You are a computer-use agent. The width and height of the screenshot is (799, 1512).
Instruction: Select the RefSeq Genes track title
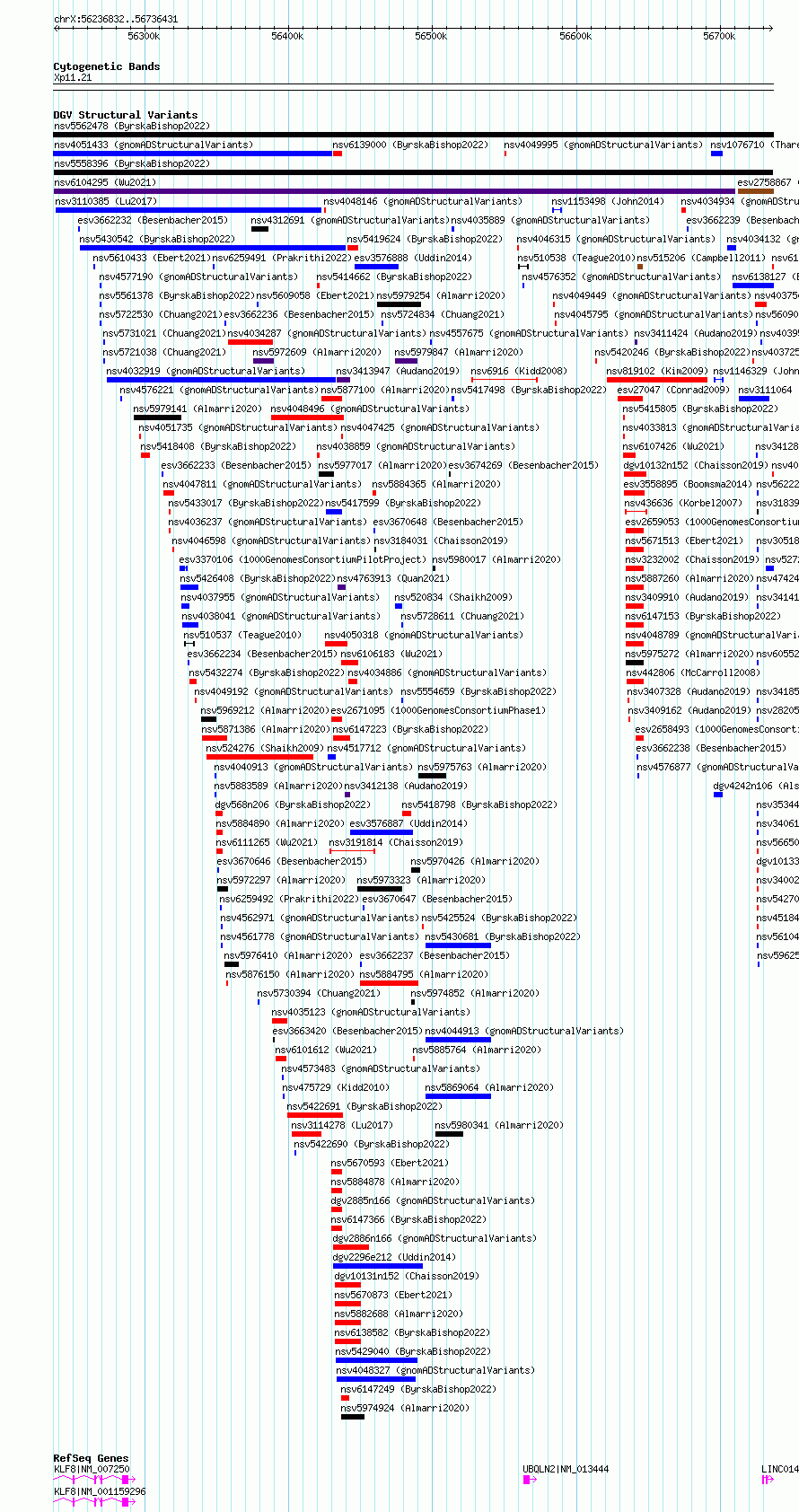pyautogui.click(x=91, y=1458)
